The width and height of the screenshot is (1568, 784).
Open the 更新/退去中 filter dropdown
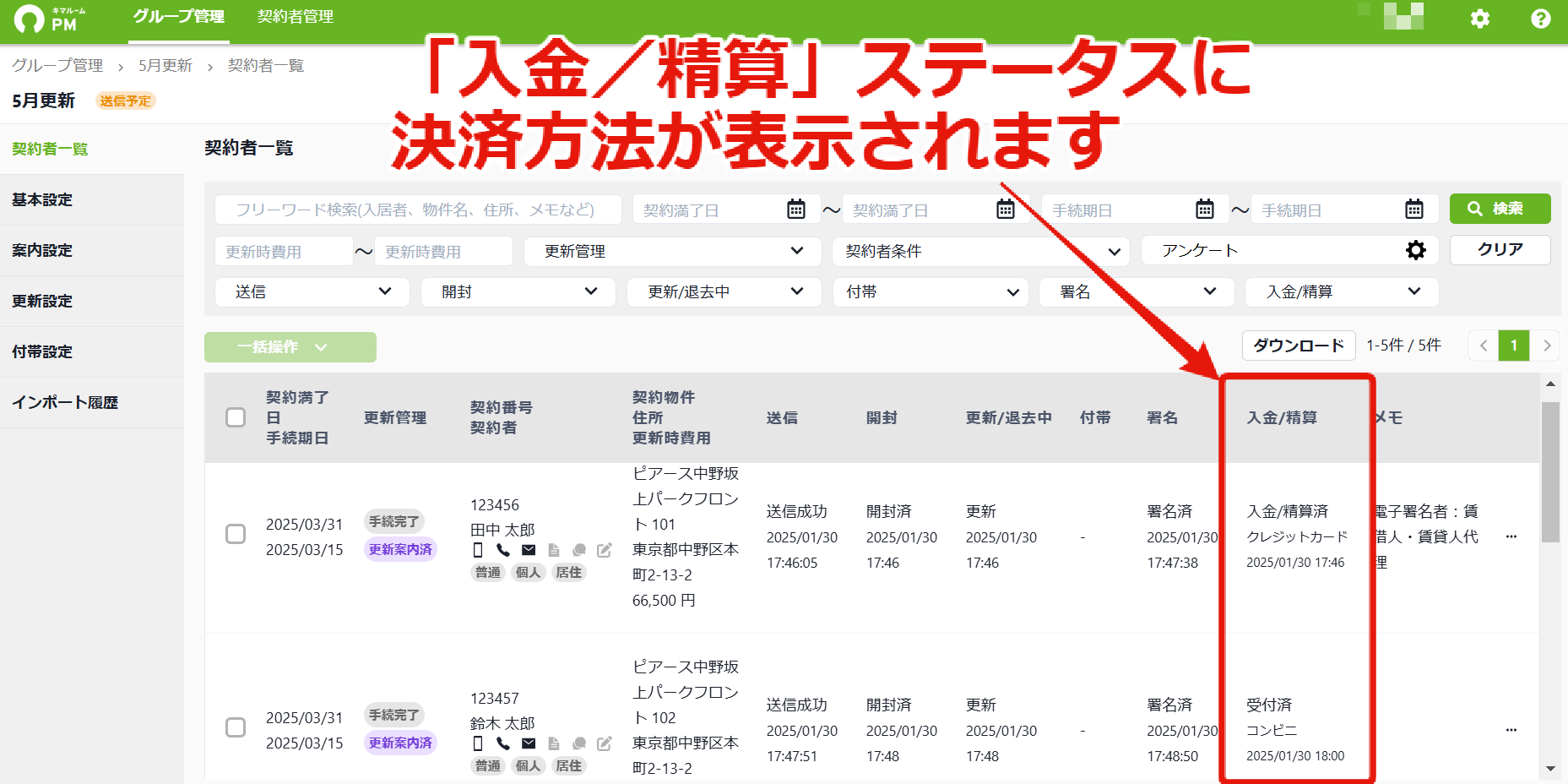click(x=724, y=291)
